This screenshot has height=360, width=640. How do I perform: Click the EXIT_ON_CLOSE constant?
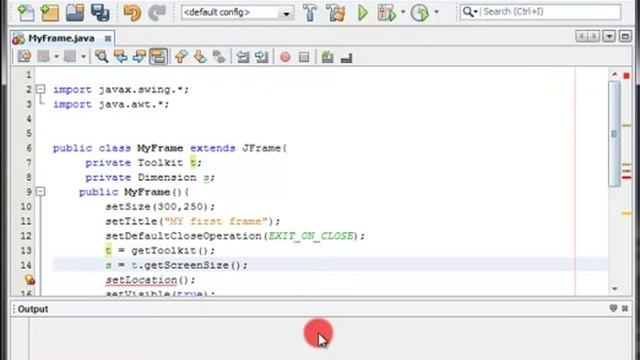pos(311,236)
